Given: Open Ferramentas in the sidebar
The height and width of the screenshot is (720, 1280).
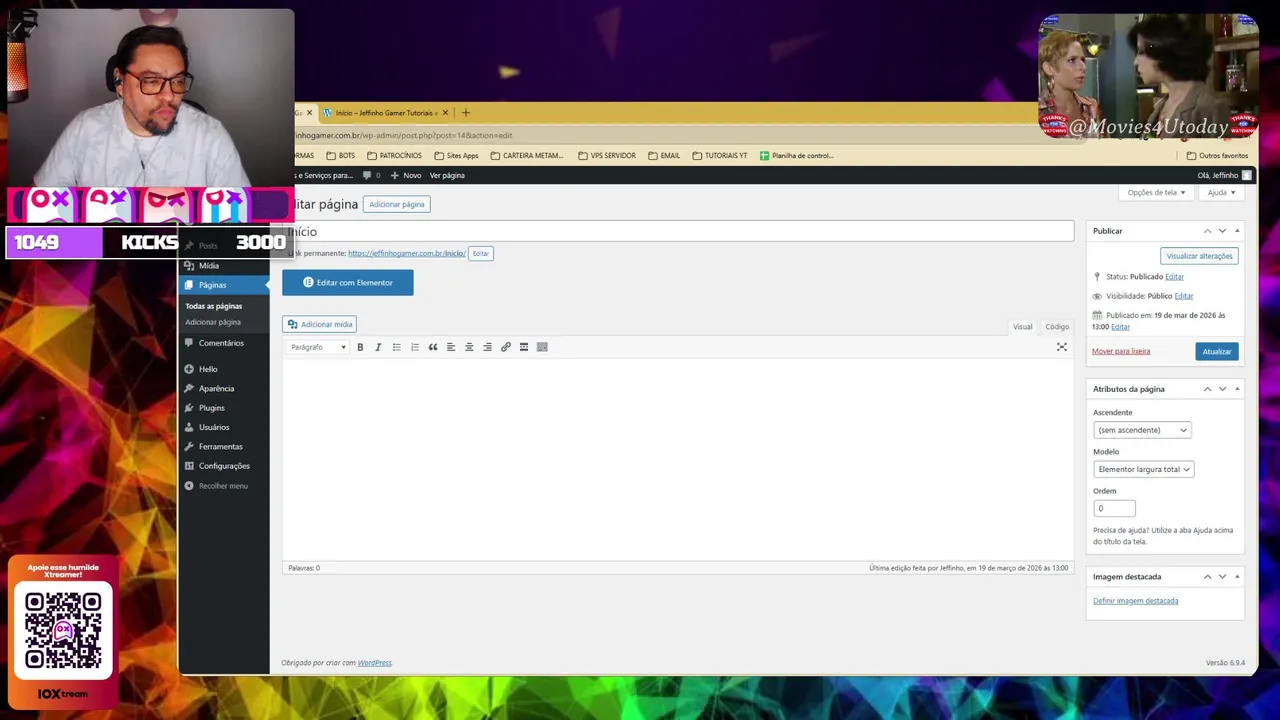Looking at the screenshot, I should coord(220,446).
